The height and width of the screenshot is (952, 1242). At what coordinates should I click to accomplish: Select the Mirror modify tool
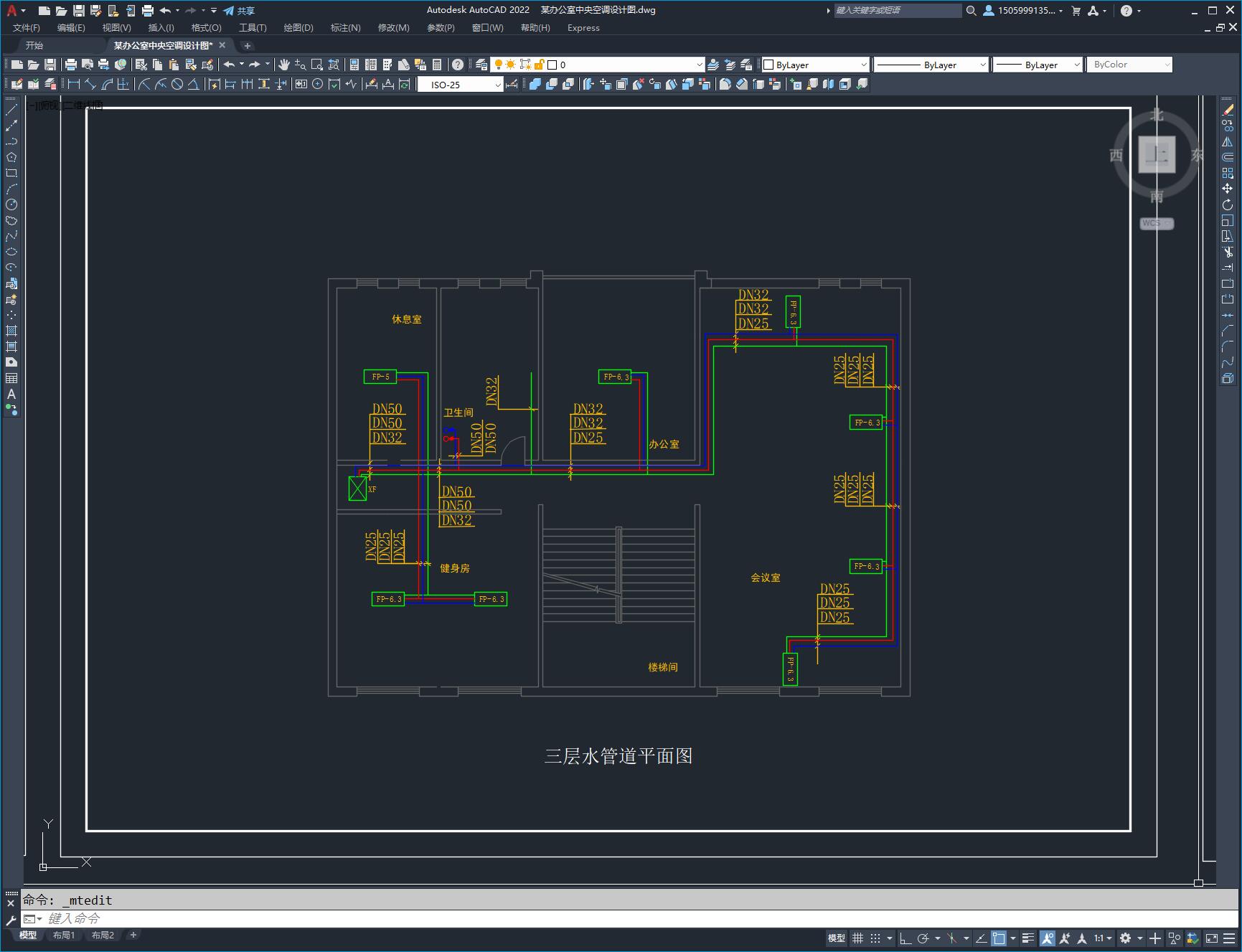pyautogui.click(x=1228, y=141)
